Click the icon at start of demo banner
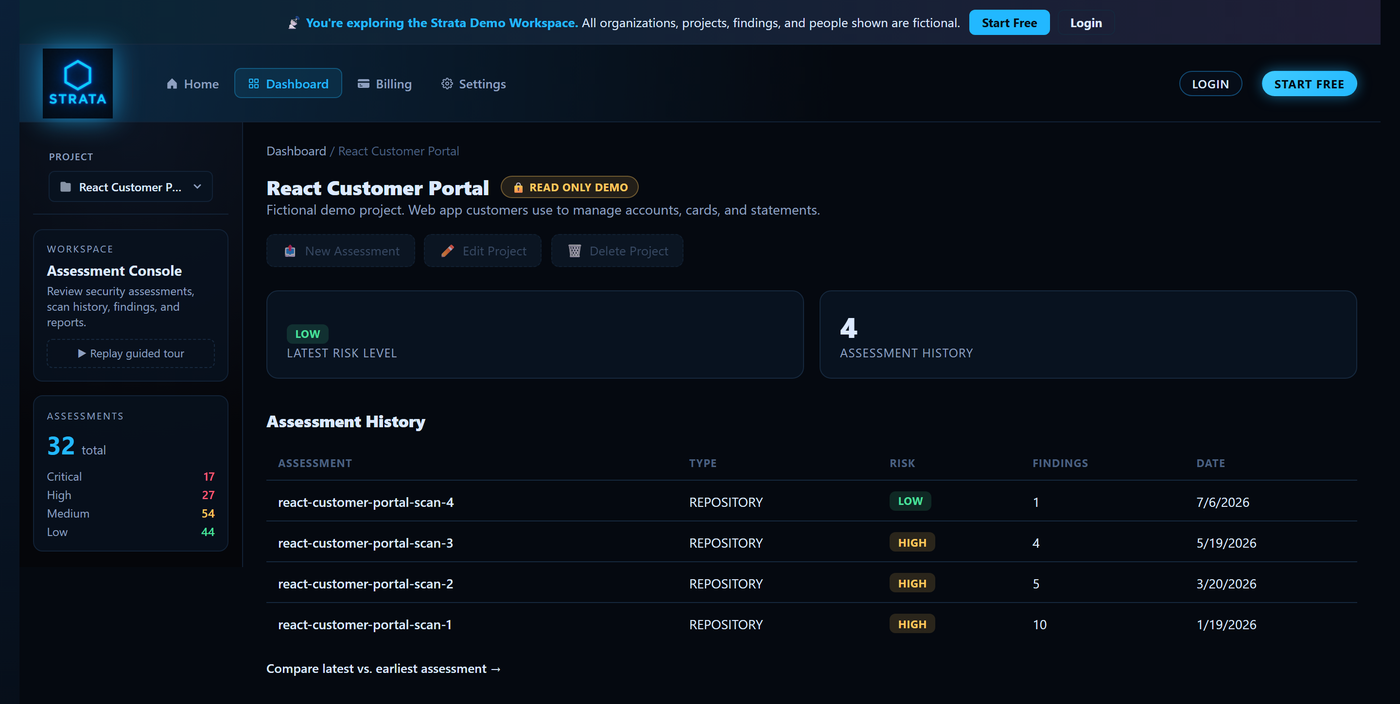This screenshot has height=704, width=1400. pyautogui.click(x=293, y=23)
